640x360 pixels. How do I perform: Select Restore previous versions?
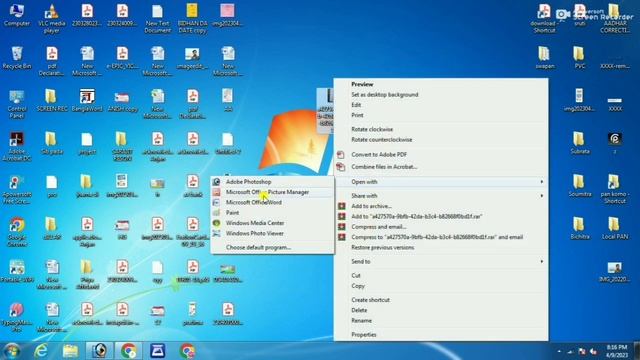click(x=382, y=247)
